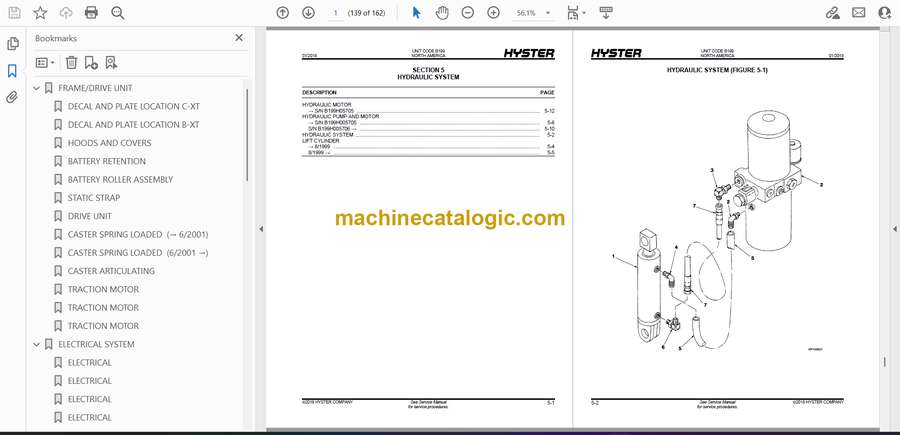Open the page thumbnails panel
This screenshot has width=900, height=435.
point(13,44)
